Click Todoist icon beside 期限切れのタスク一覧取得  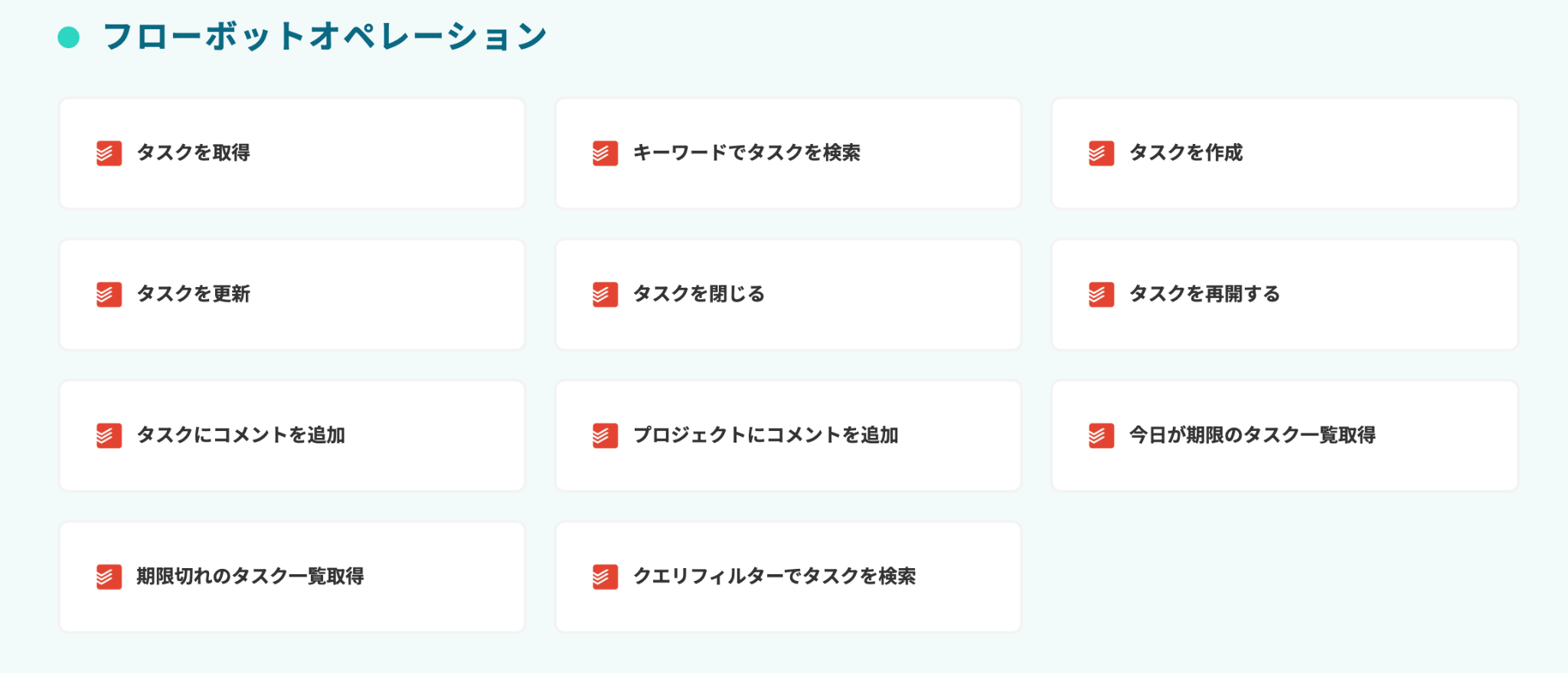tap(109, 577)
